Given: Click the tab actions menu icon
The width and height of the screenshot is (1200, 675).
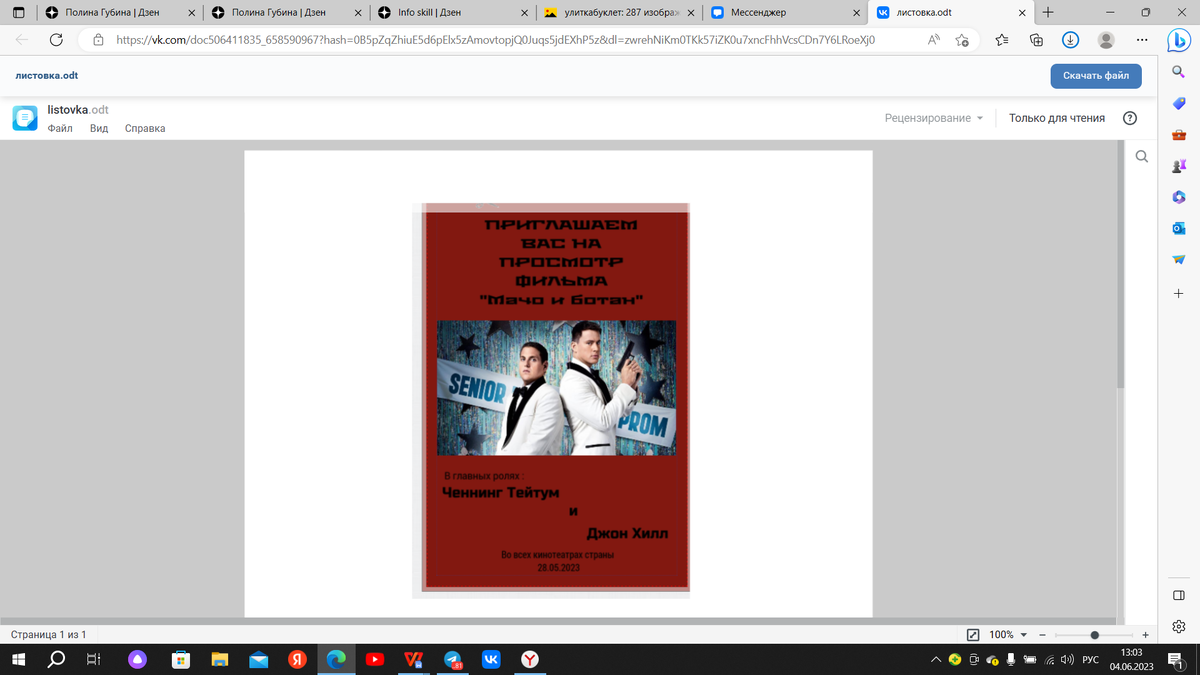Looking at the screenshot, I should (x=19, y=13).
